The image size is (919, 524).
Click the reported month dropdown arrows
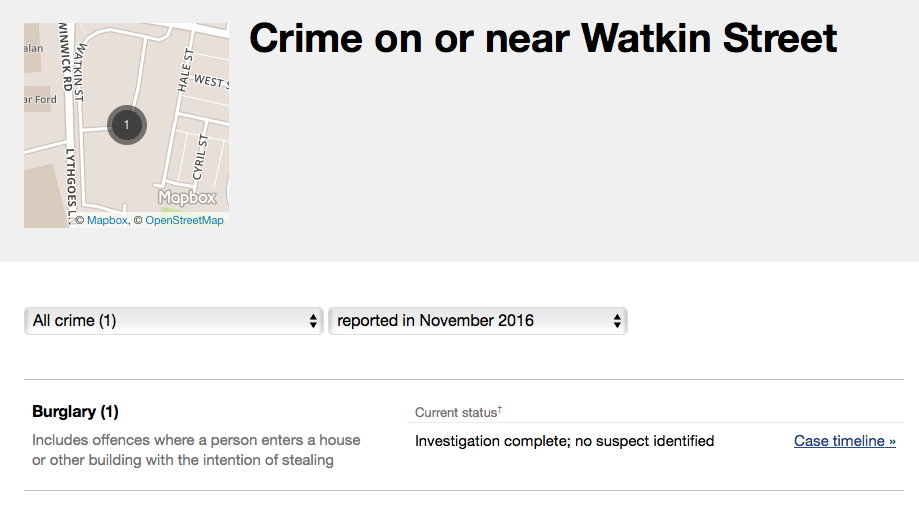tap(617, 321)
